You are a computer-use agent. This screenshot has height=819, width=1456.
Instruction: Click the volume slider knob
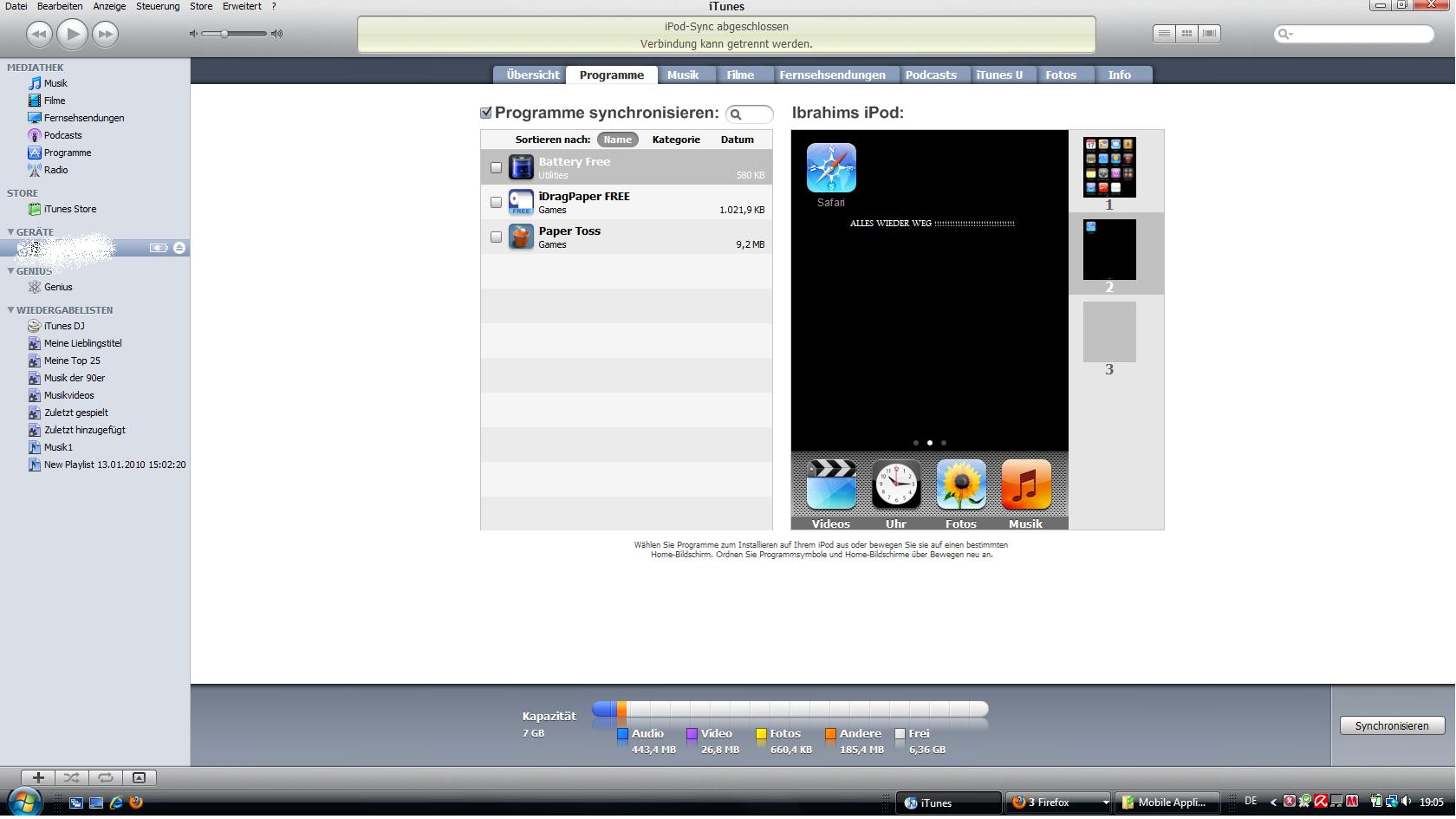pyautogui.click(x=224, y=34)
